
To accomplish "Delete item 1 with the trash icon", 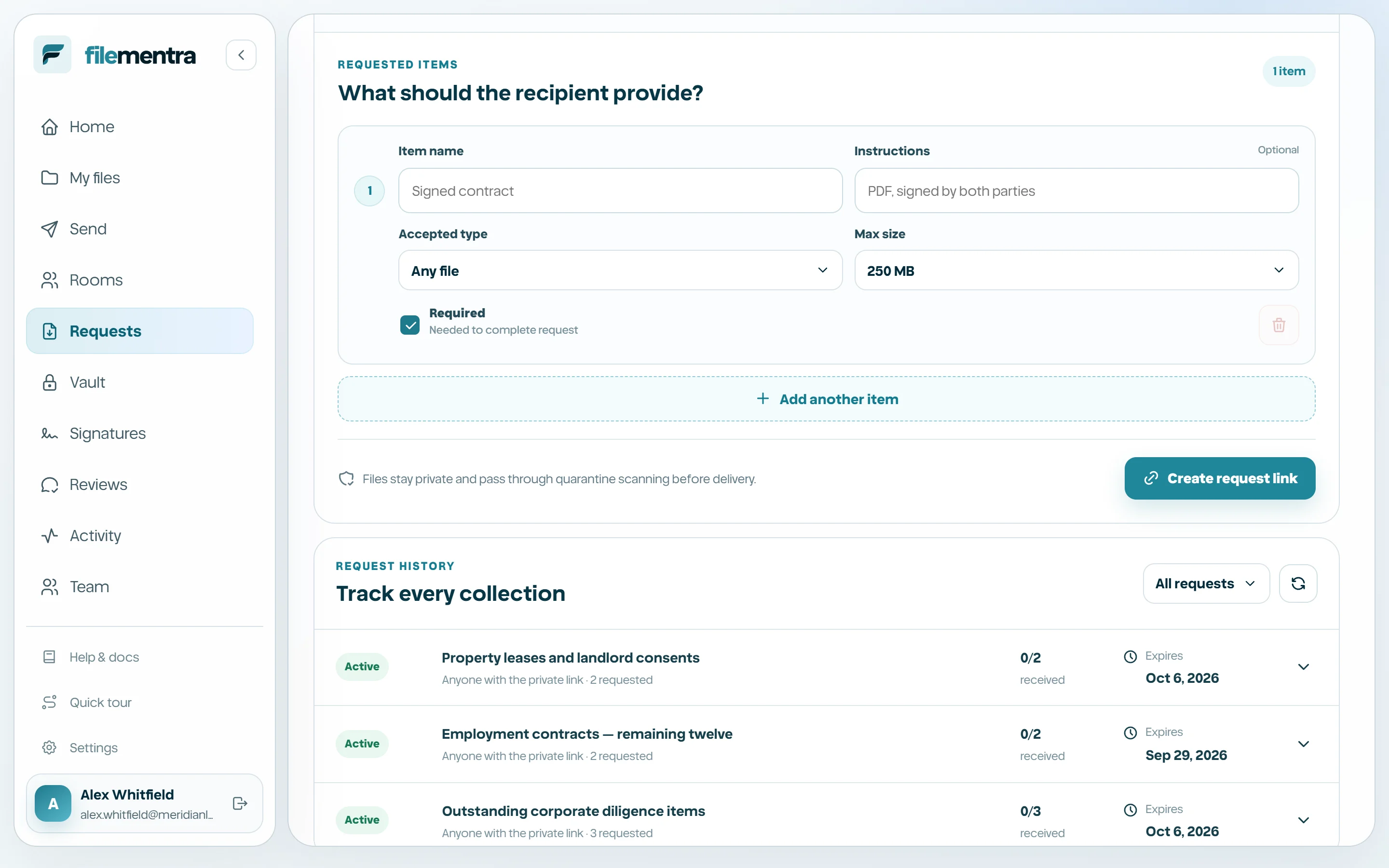I will (1279, 325).
